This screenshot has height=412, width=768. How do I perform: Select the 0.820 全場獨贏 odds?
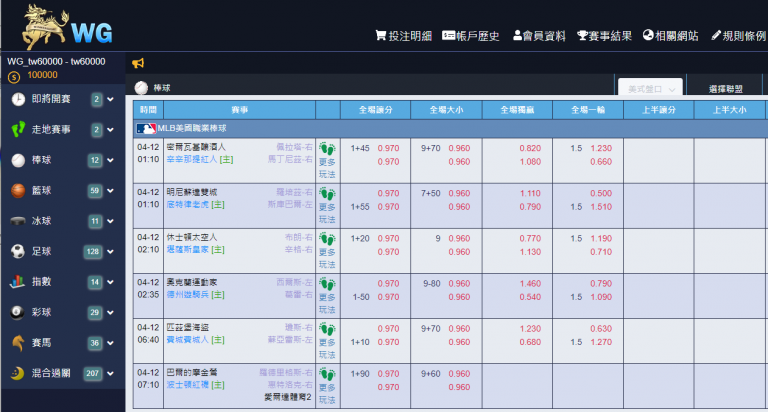530,148
